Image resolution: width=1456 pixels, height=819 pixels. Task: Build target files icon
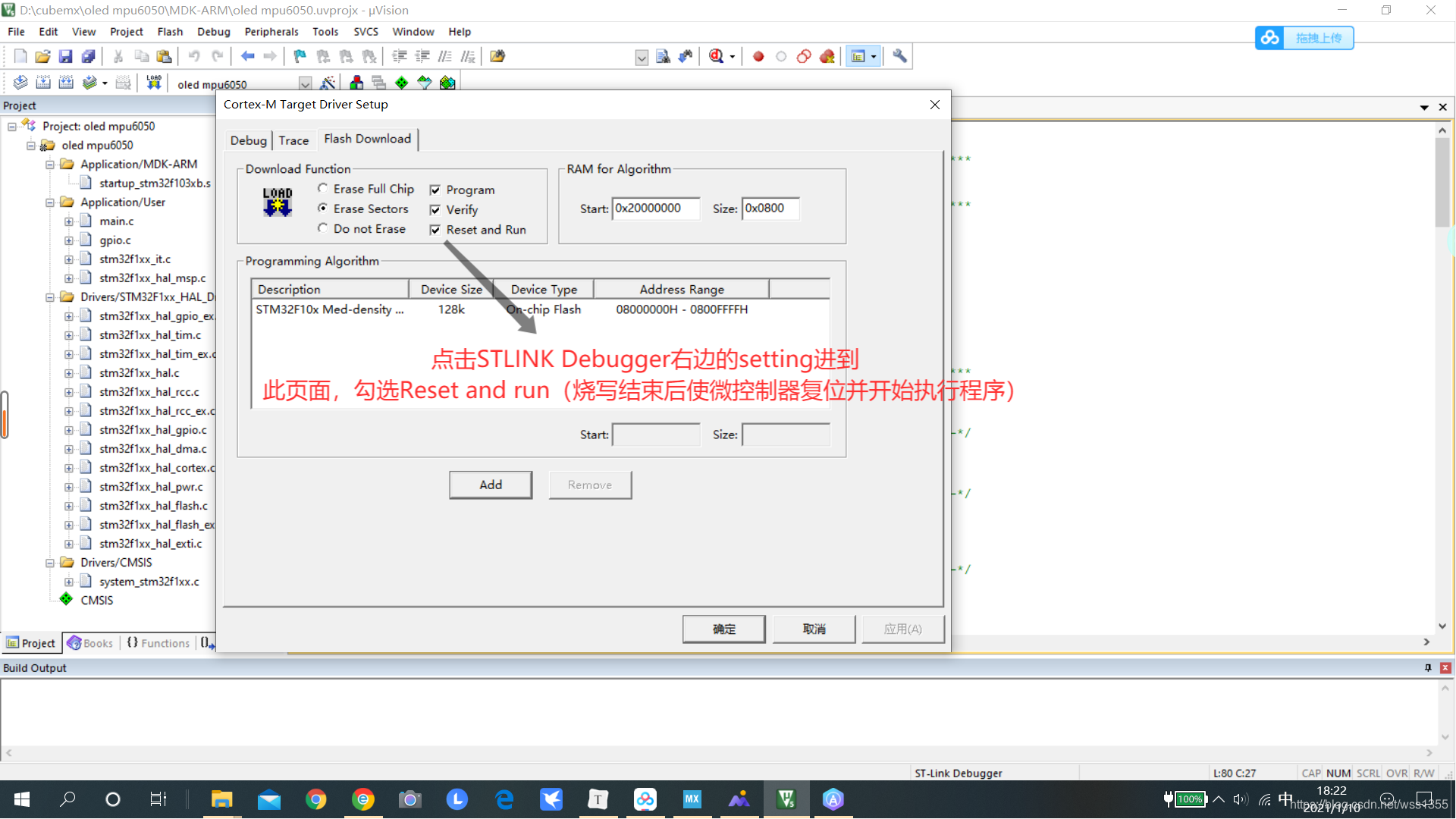point(43,83)
